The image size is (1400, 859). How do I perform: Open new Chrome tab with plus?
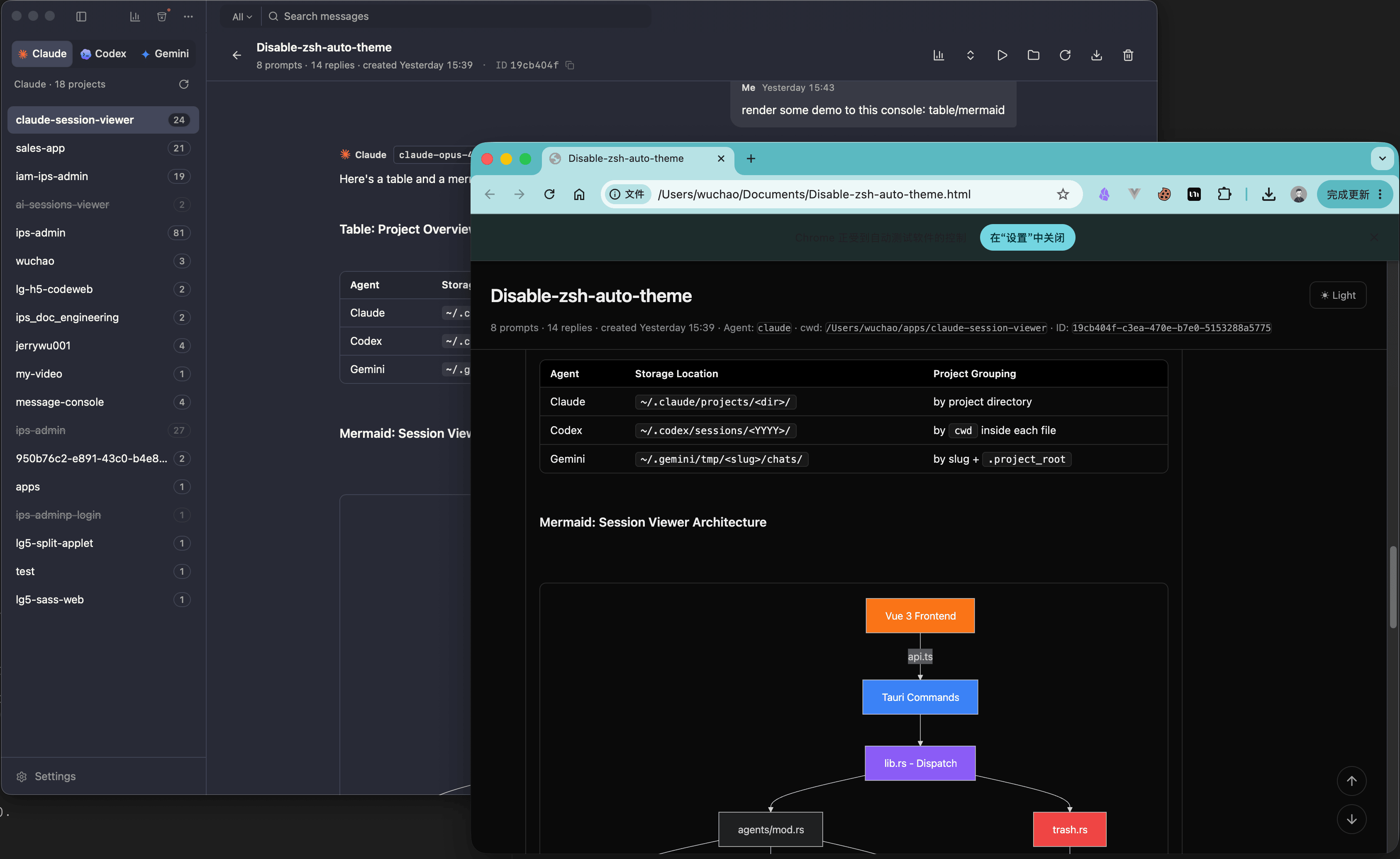751,159
